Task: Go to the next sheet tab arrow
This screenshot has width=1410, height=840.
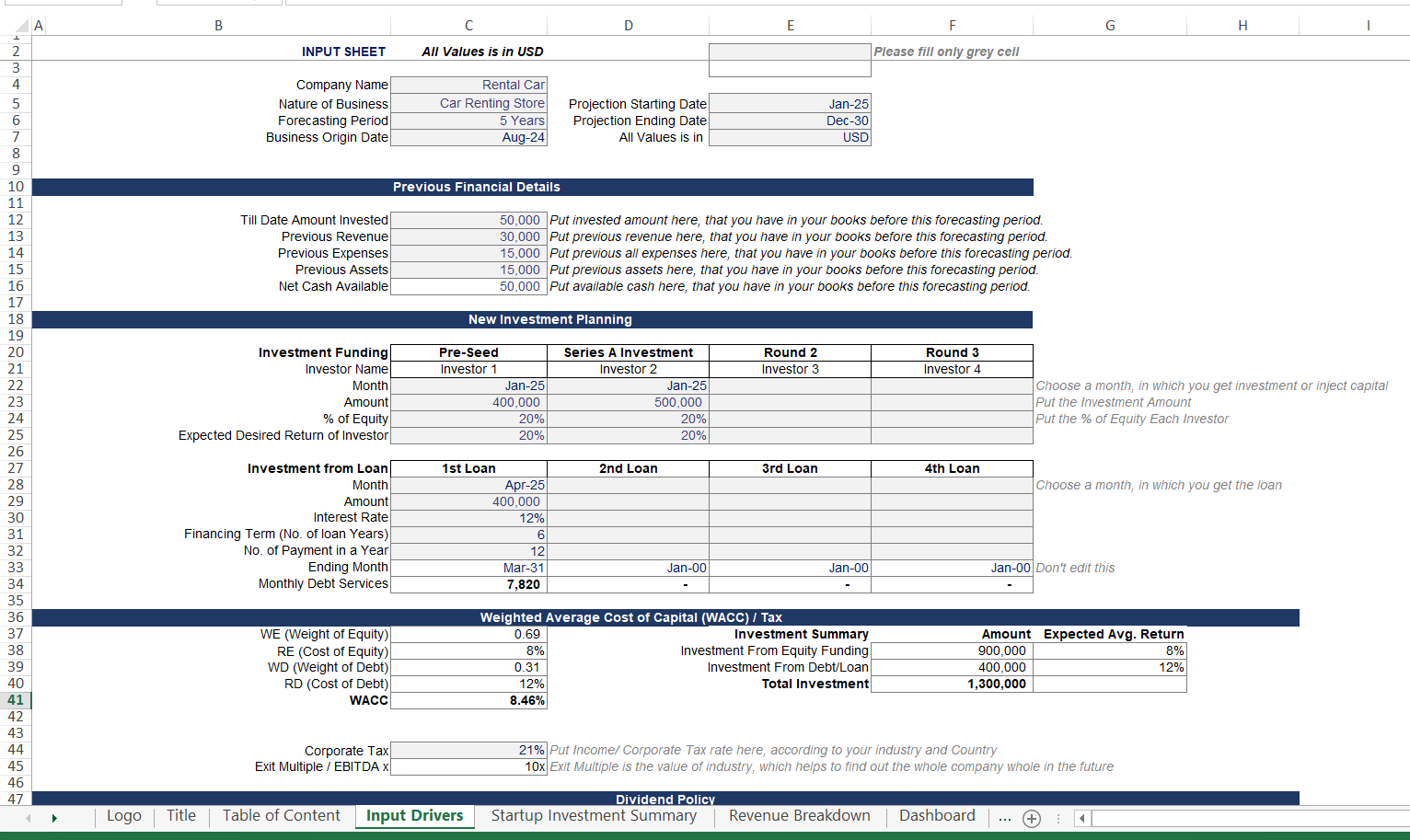Action: pyautogui.click(x=54, y=818)
